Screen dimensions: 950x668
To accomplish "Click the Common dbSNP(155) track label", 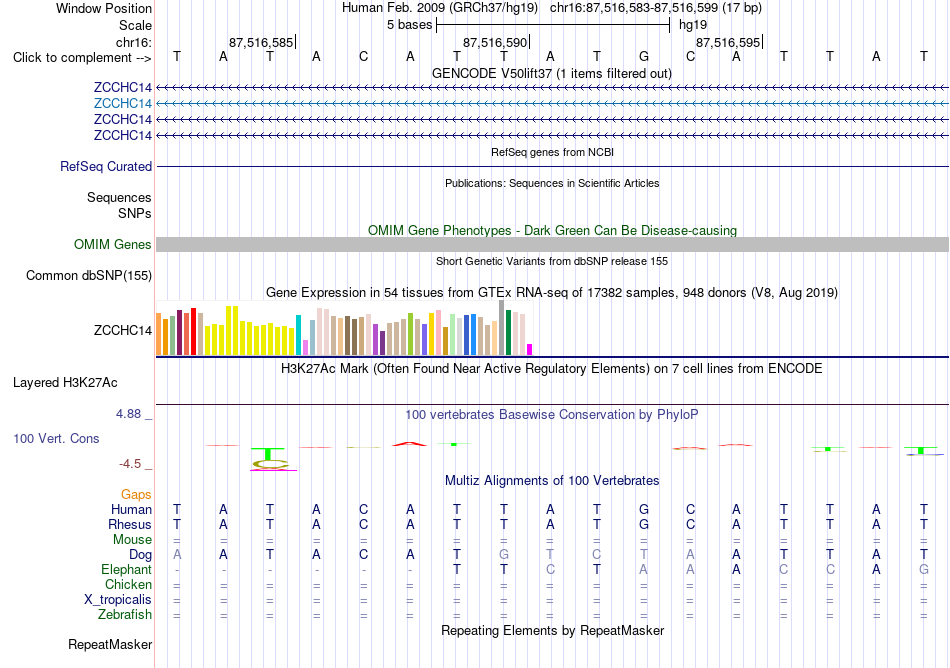I will tap(88, 276).
